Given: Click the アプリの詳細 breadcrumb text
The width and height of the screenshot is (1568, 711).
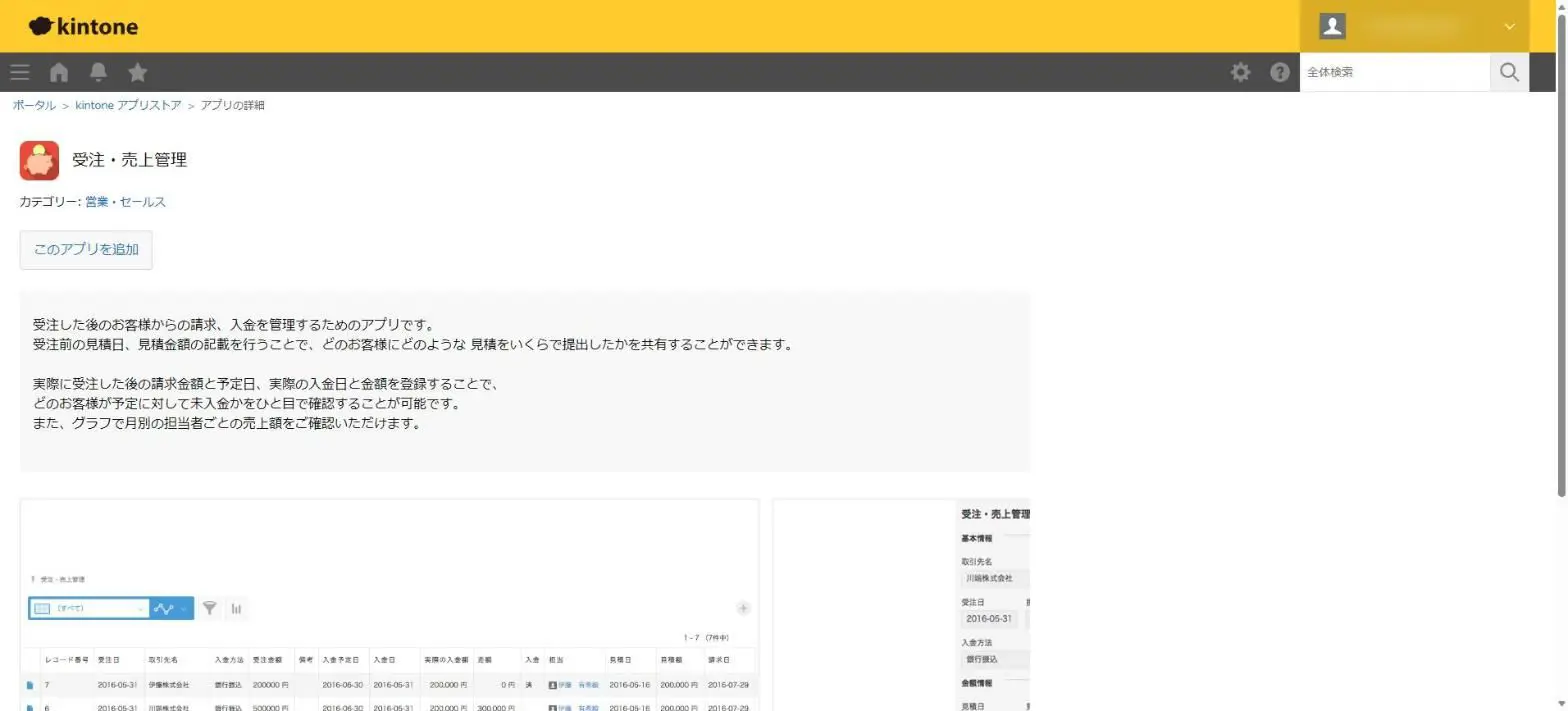Looking at the screenshot, I should (233, 105).
